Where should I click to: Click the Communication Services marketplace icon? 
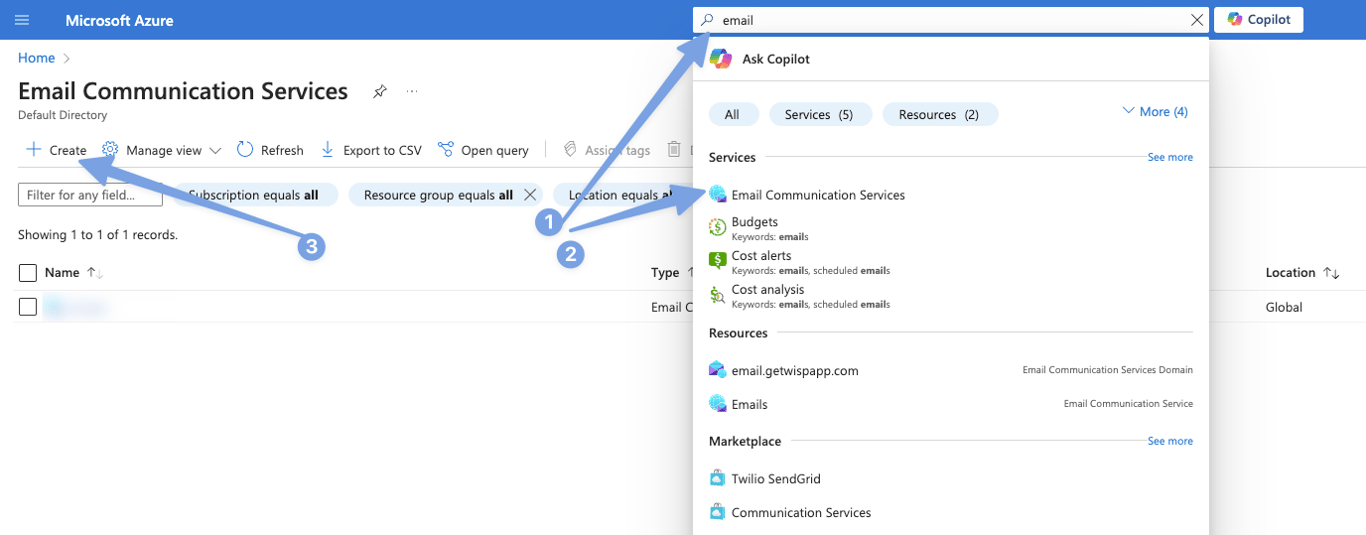pyautogui.click(x=717, y=512)
